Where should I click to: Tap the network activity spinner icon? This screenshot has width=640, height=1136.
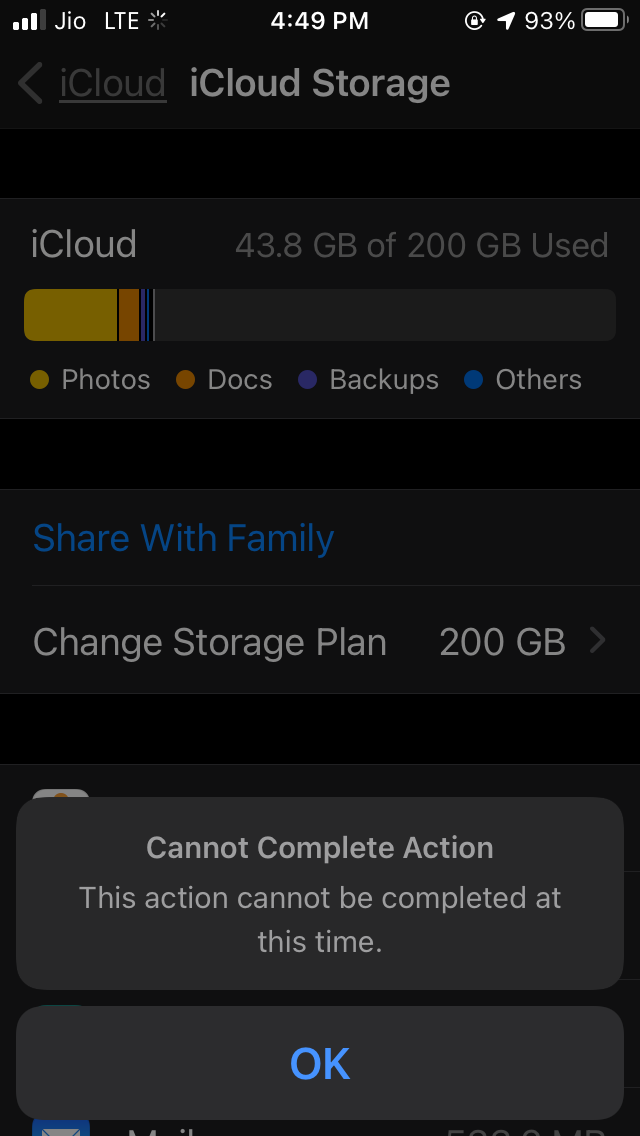pos(157,20)
